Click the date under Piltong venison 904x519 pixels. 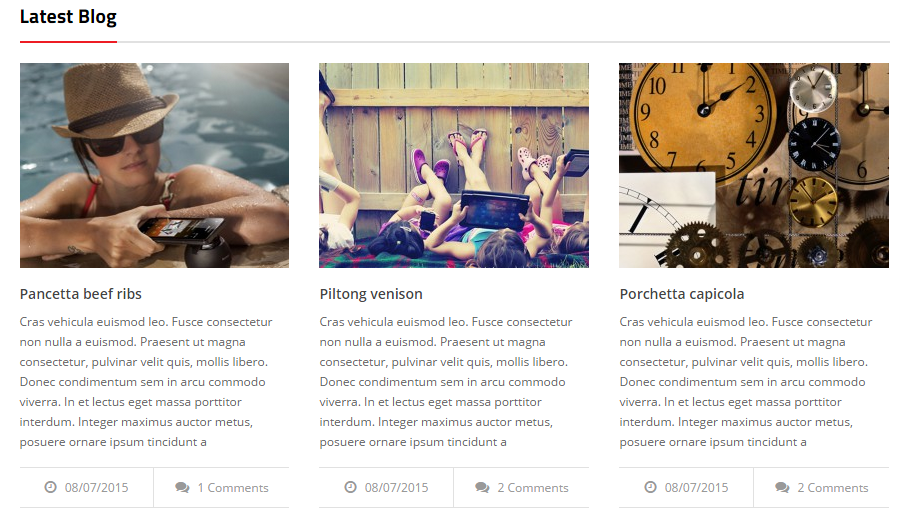click(396, 488)
